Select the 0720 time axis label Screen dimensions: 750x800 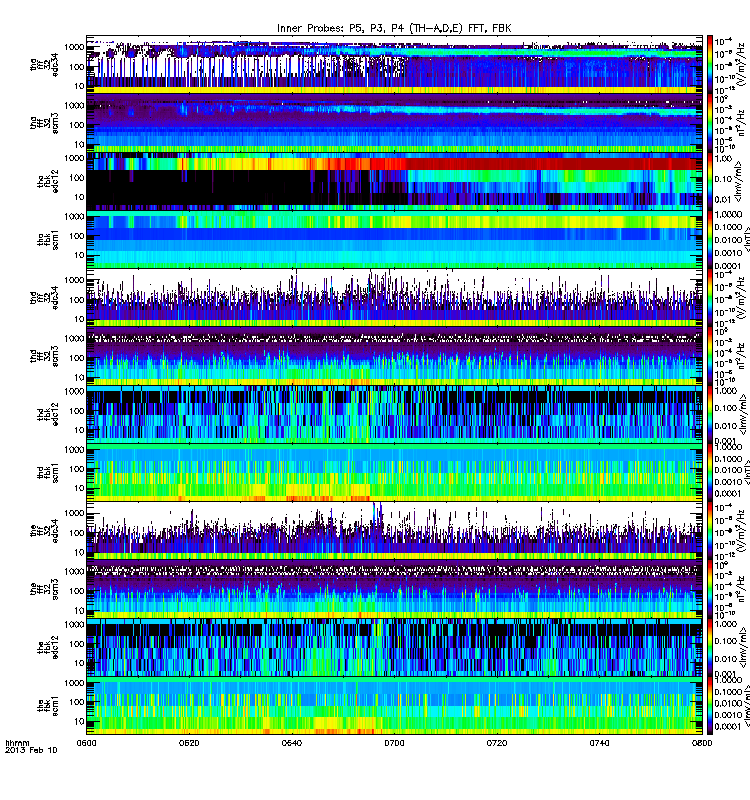click(497, 743)
